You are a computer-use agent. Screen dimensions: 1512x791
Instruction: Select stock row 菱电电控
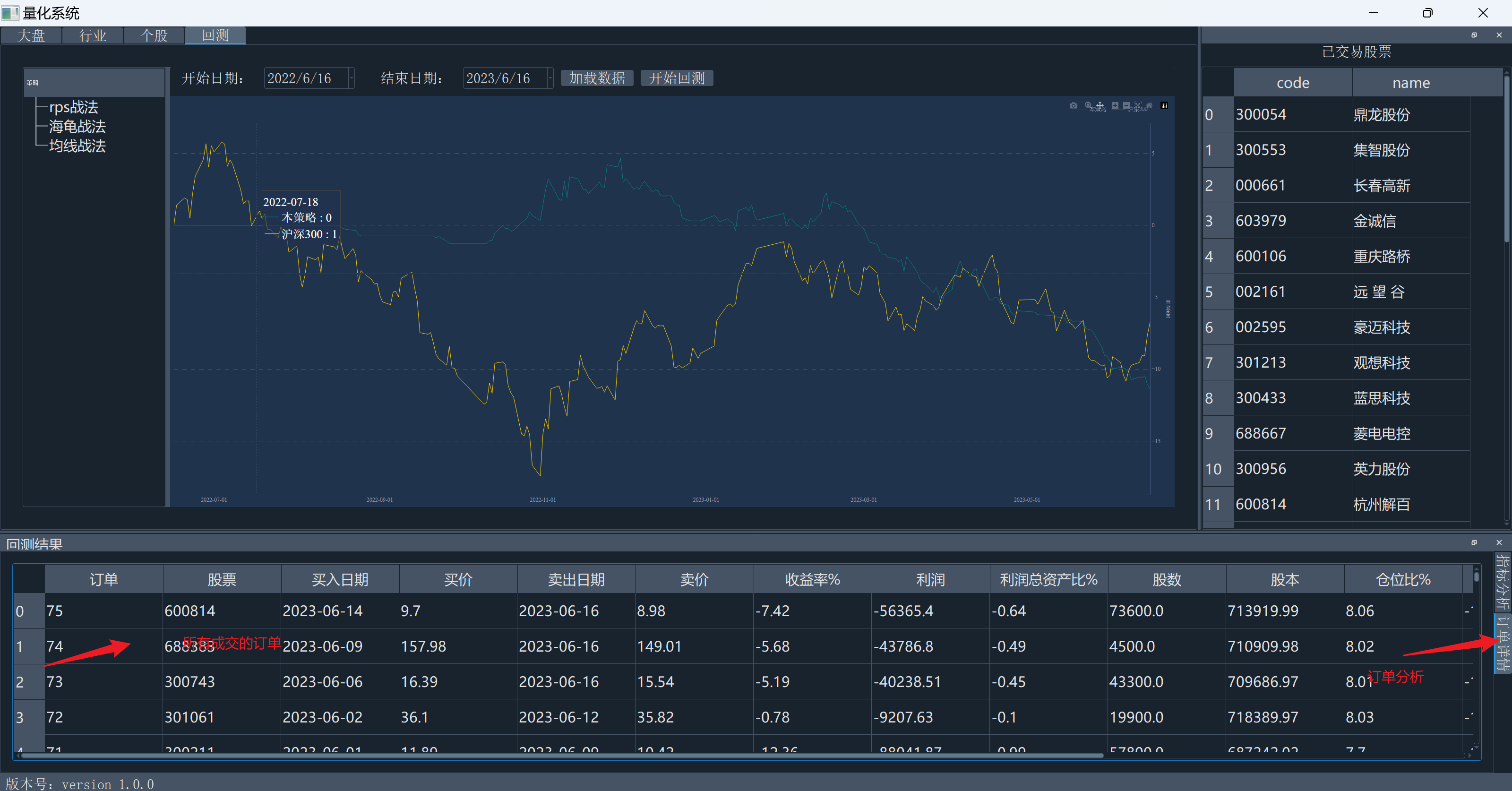click(x=1411, y=434)
